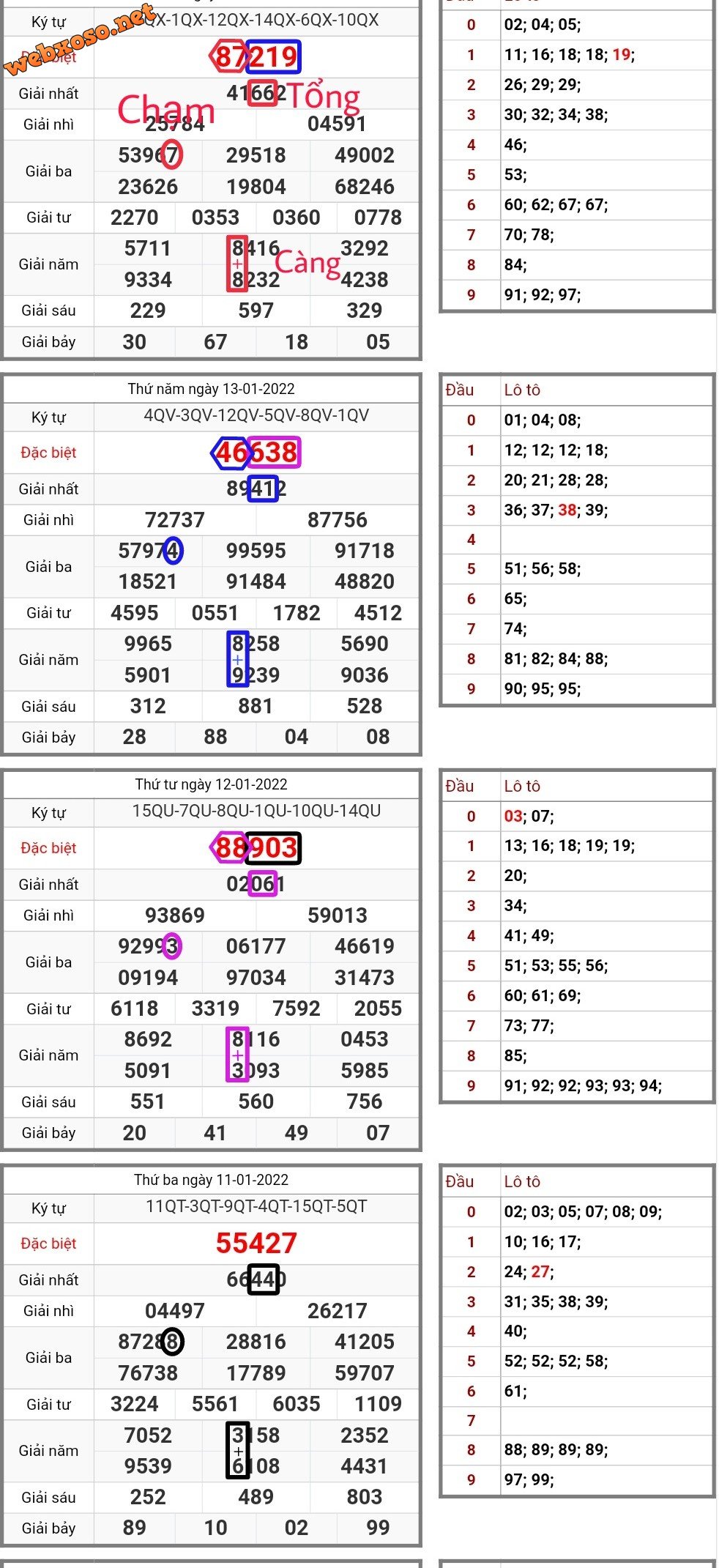Click the third prize number 99595
Viewport: 719px width, 1568px height.
tap(256, 551)
